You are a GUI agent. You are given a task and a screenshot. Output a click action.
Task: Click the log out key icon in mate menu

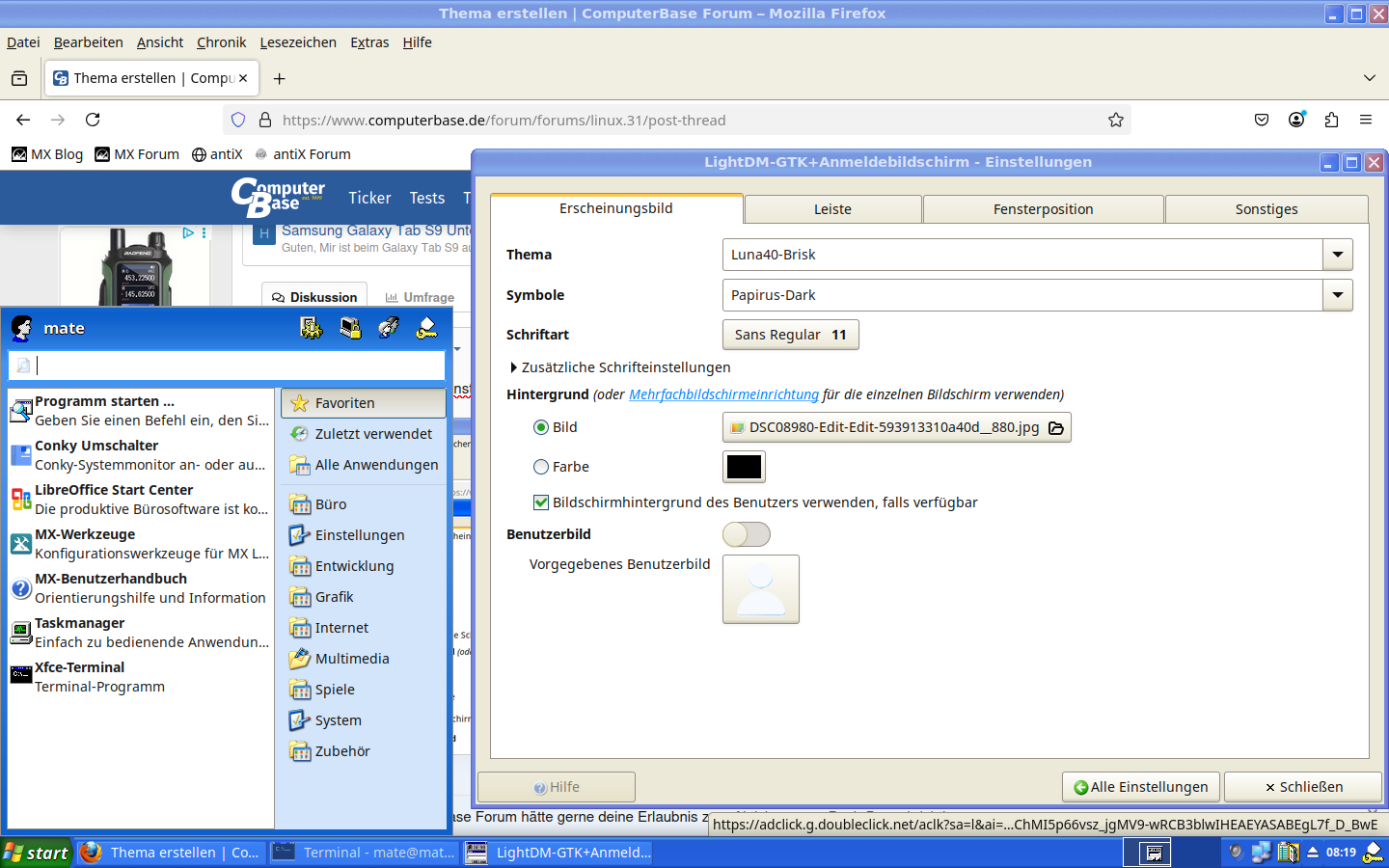(427, 329)
